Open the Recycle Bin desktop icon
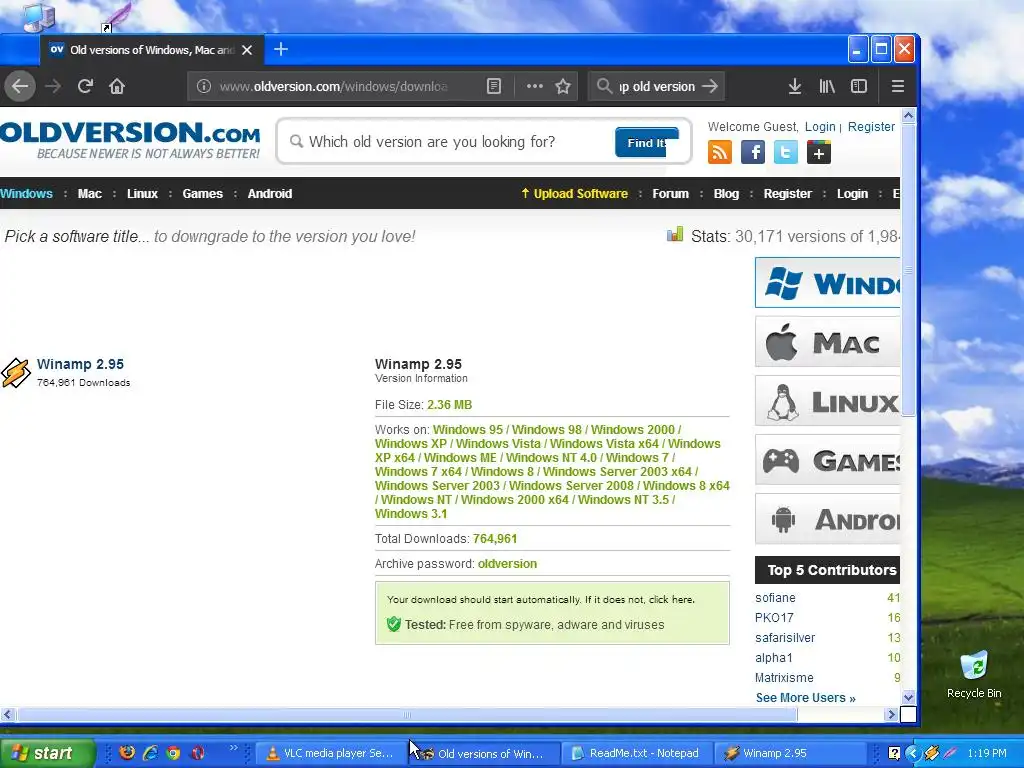The width and height of the screenshot is (1024, 768). coord(974,675)
